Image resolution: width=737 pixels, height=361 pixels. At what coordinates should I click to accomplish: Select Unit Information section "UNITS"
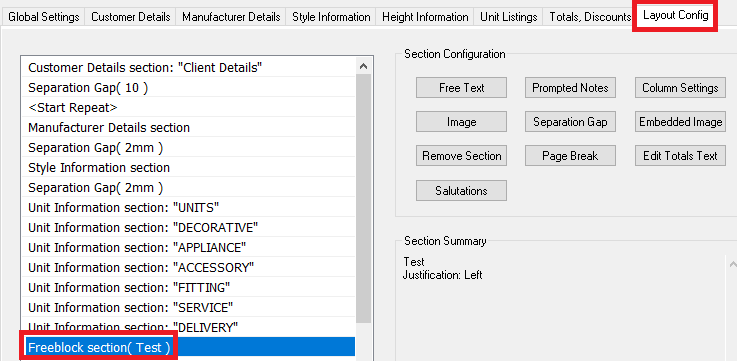(x=188, y=207)
